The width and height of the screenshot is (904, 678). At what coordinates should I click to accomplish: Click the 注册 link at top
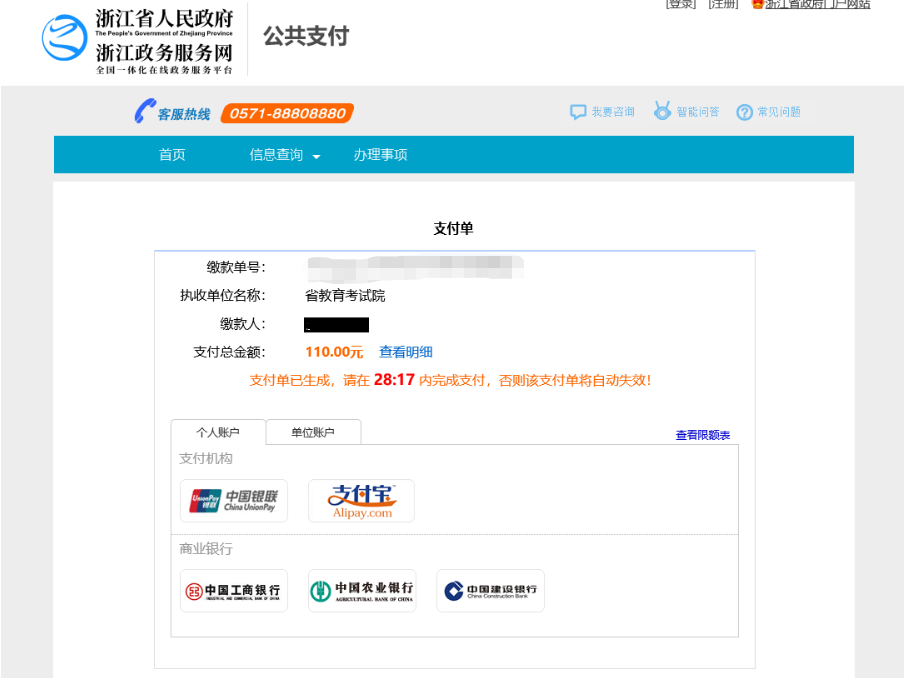pos(723,4)
